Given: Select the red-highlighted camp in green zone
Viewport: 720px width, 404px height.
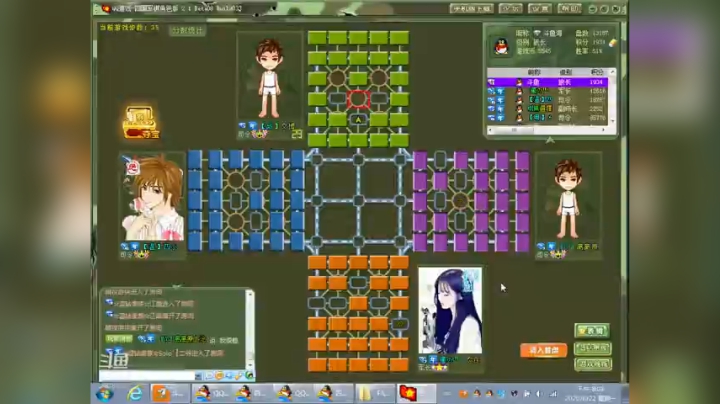Looking at the screenshot, I should (x=358, y=99).
